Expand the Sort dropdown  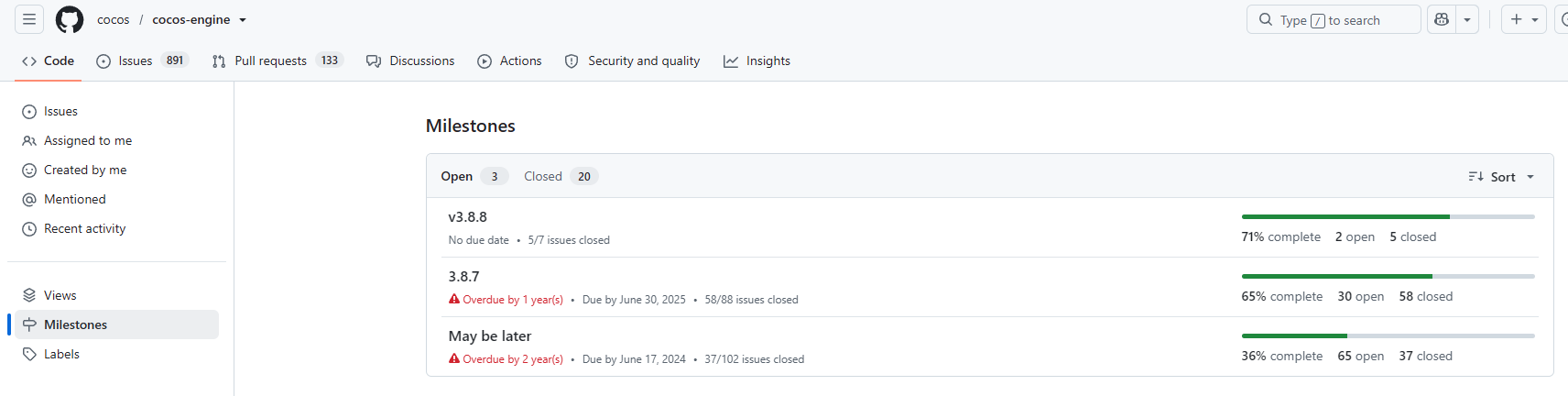(1501, 177)
